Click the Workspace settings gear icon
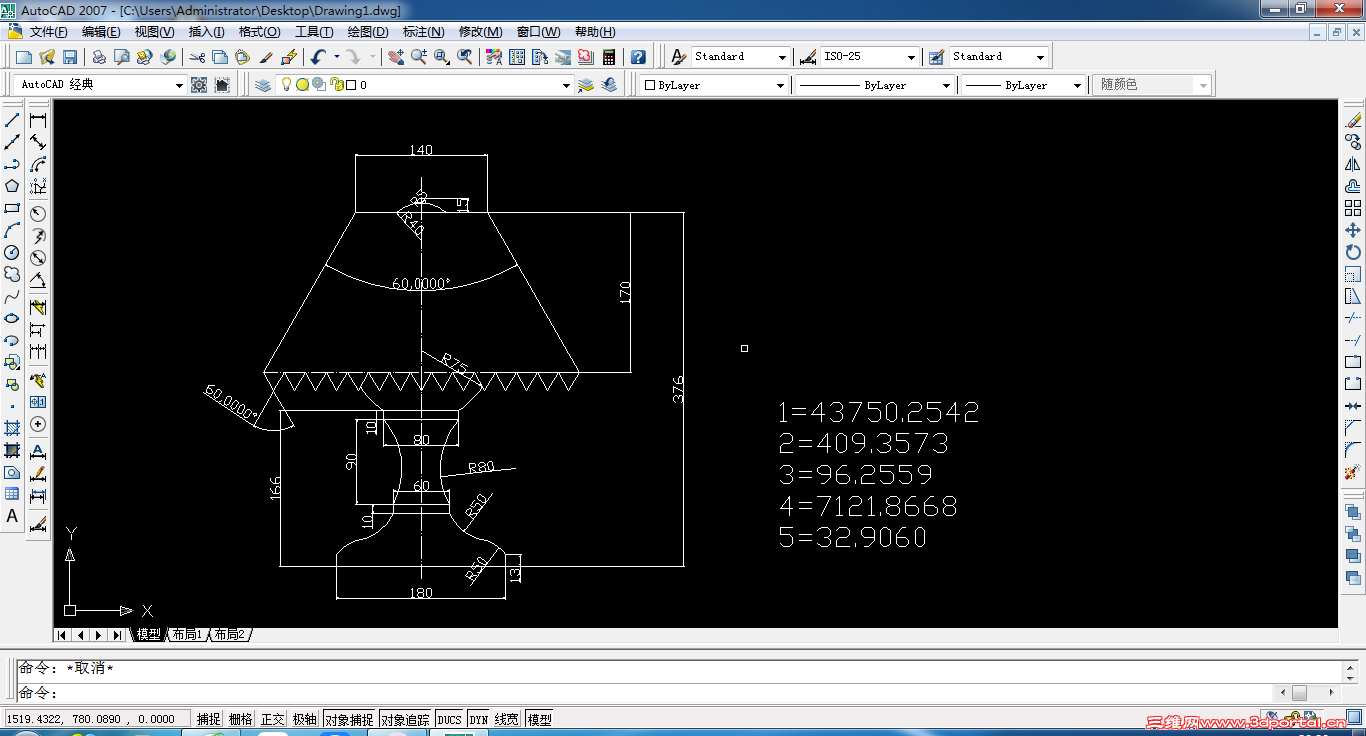The width and height of the screenshot is (1366, 736). tap(199, 85)
